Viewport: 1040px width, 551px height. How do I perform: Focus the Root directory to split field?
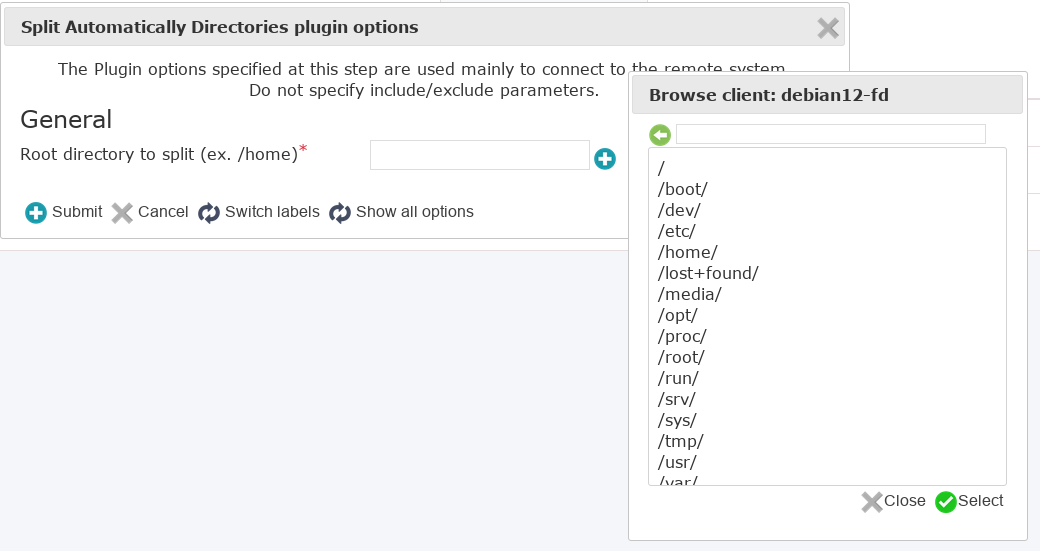click(479, 155)
